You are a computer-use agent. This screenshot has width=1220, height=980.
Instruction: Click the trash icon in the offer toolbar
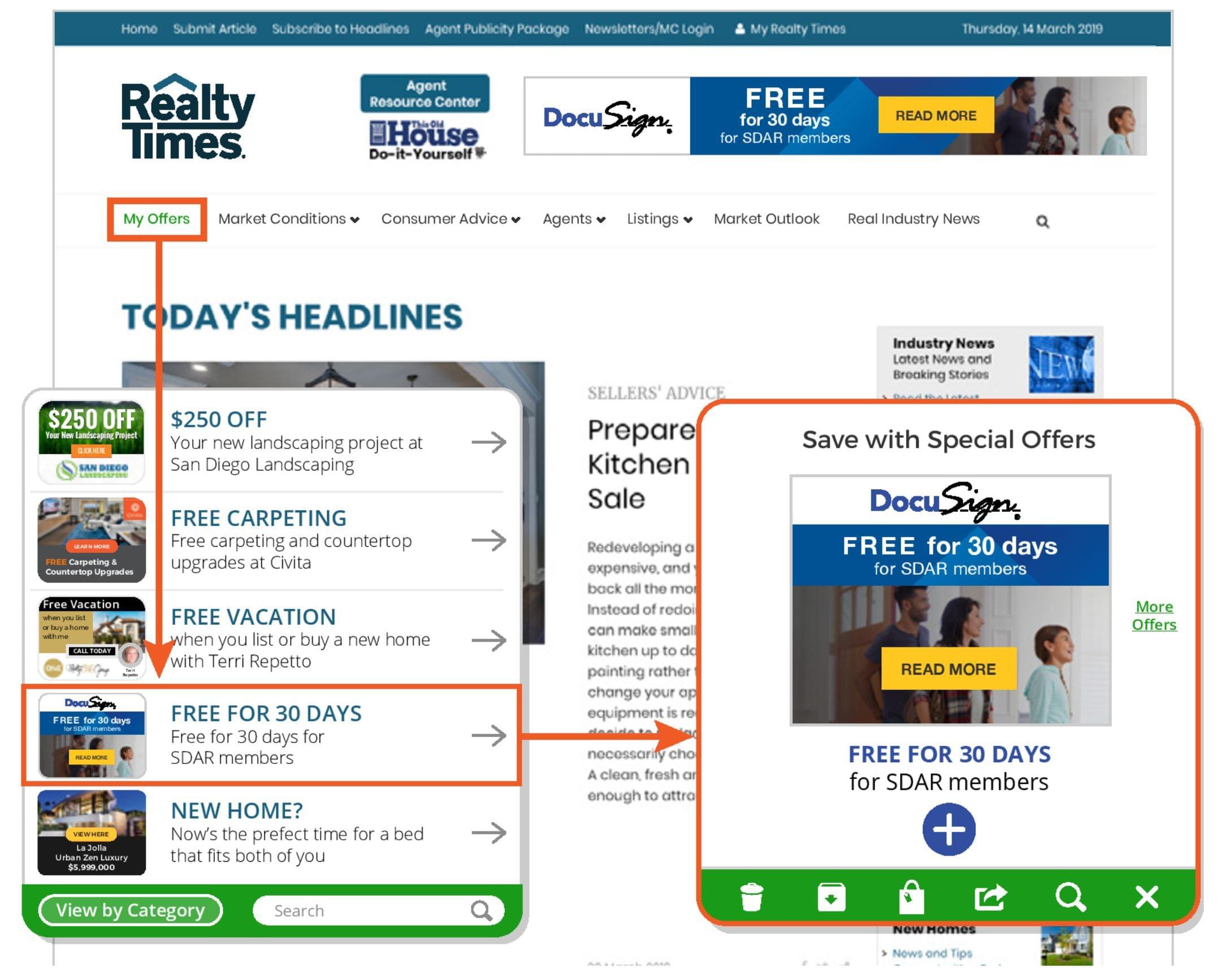(x=751, y=897)
